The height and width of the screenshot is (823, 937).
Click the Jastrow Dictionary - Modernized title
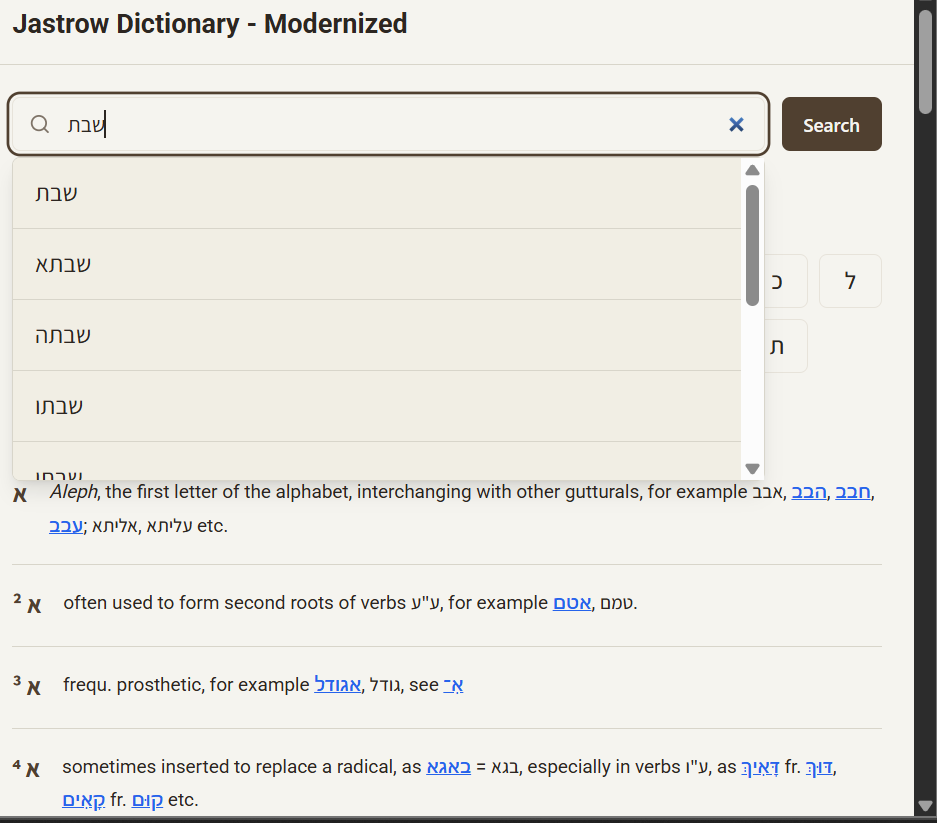[x=210, y=25]
